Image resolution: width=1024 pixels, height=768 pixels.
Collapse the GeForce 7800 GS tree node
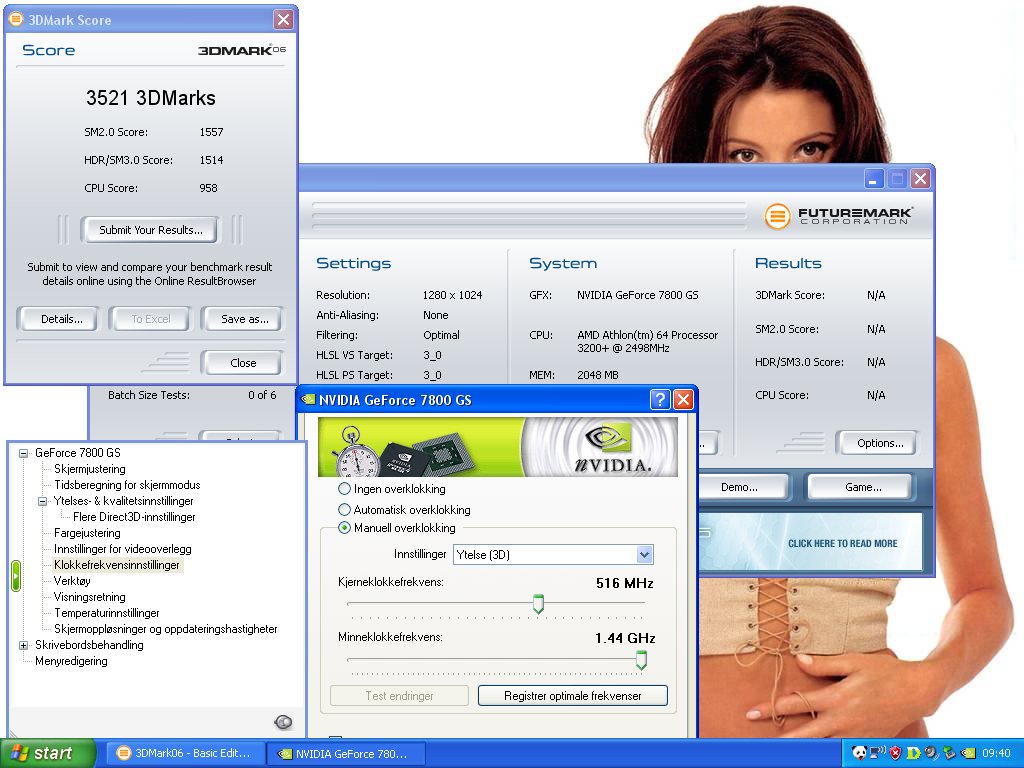24,453
